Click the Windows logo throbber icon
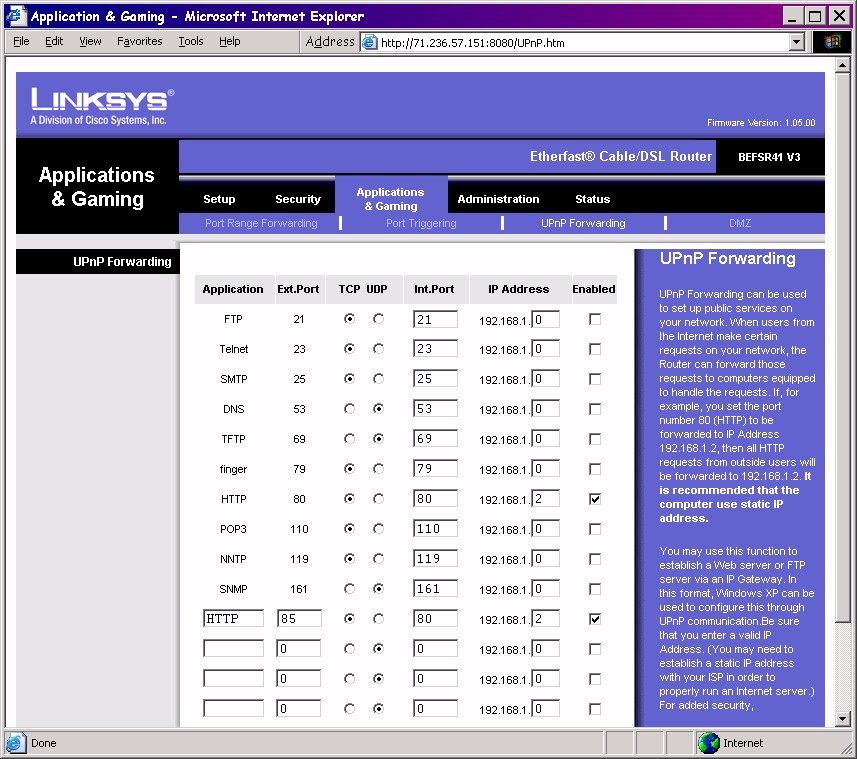Viewport: 857px width, 759px height. pos(832,42)
